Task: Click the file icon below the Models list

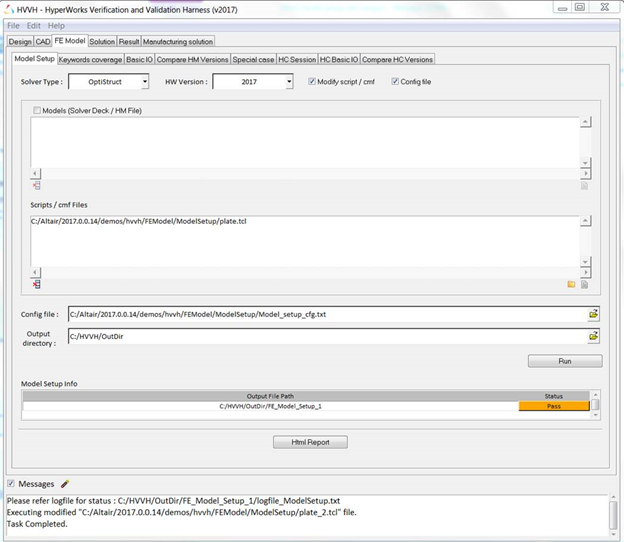Action: point(584,186)
